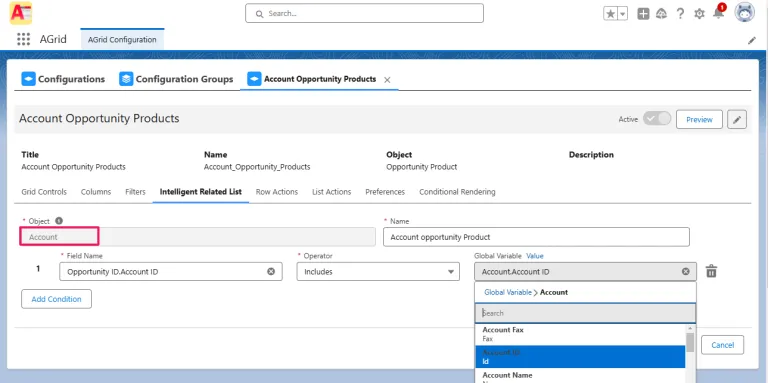Click the dropdown list scrollbar
This screenshot has height=383, width=768.
click(x=690, y=342)
